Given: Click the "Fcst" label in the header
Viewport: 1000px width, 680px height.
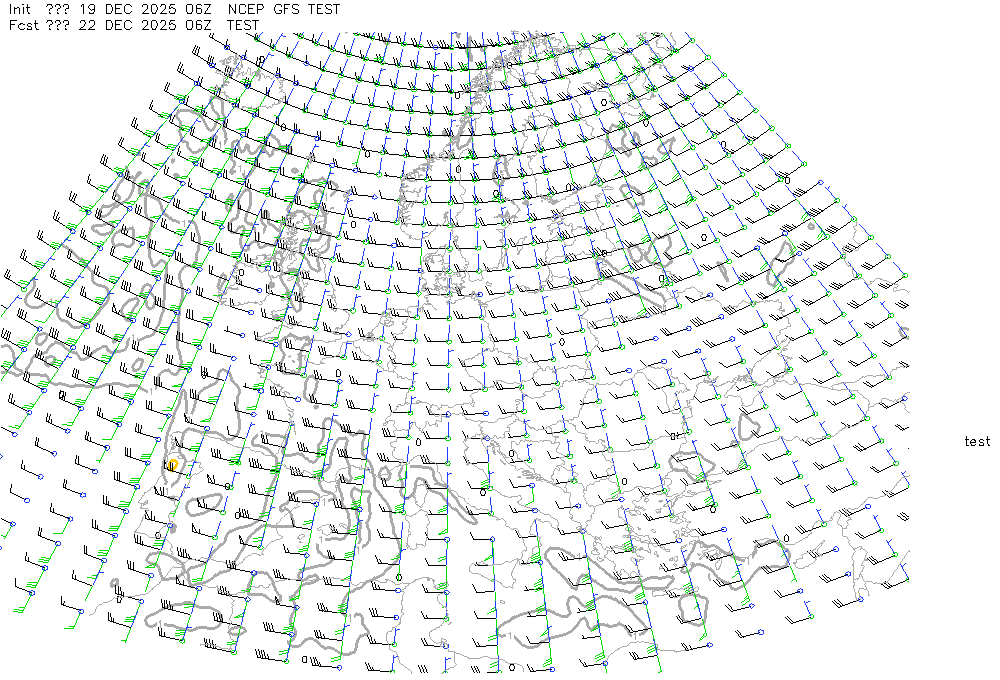Looking at the screenshot, I should click(x=22, y=25).
